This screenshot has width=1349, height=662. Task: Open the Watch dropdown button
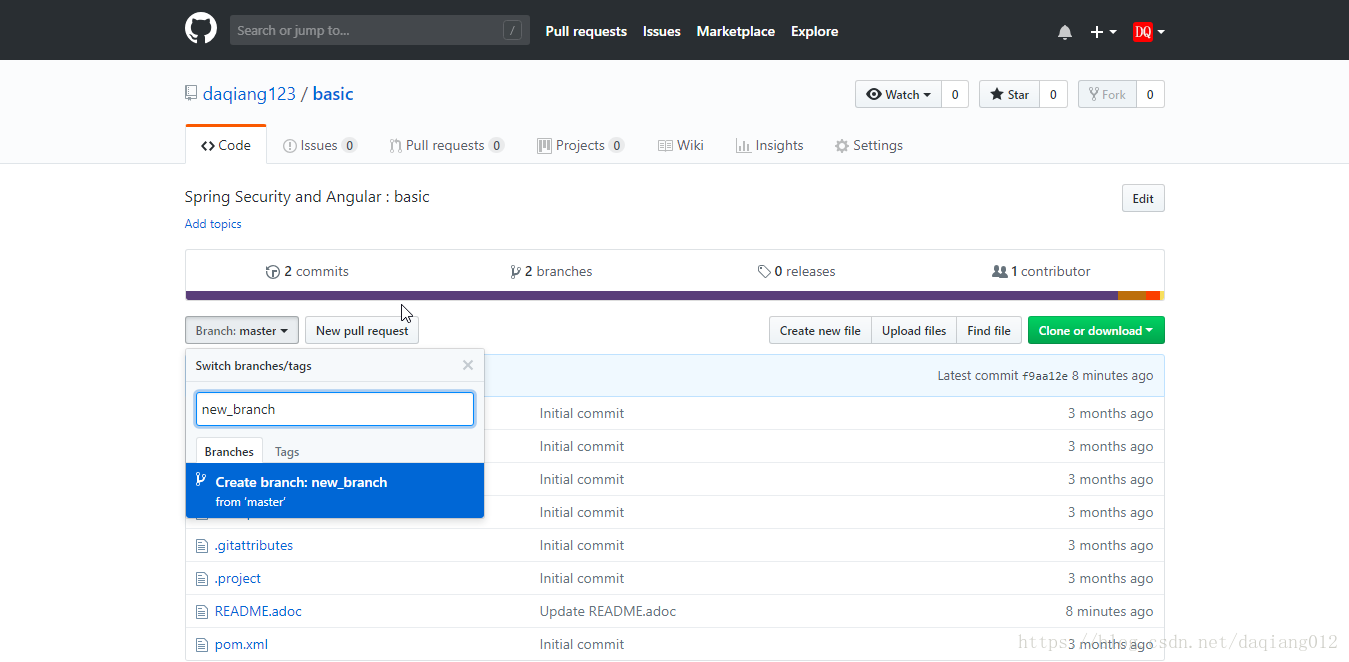[x=898, y=94]
